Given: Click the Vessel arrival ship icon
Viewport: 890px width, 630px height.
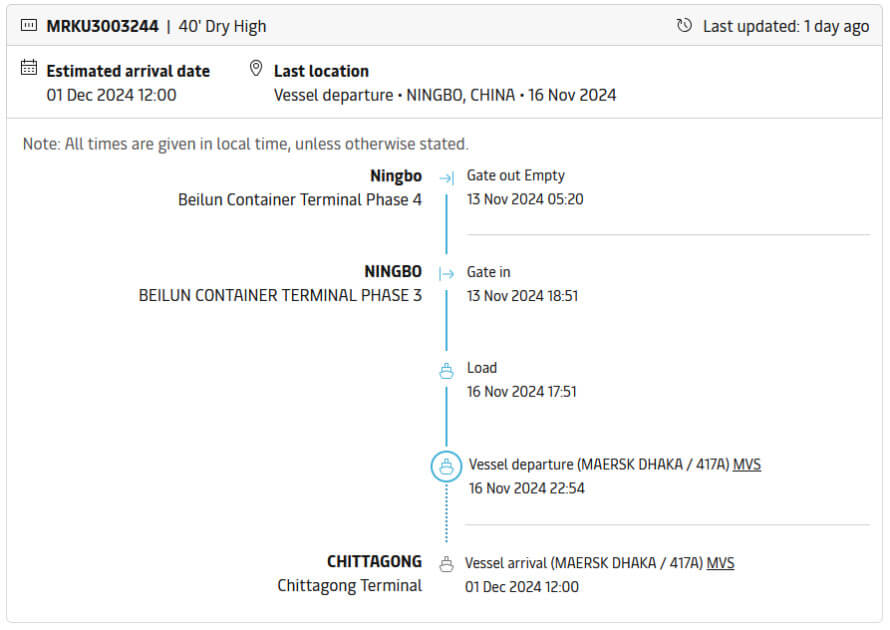Looking at the screenshot, I should (446, 564).
